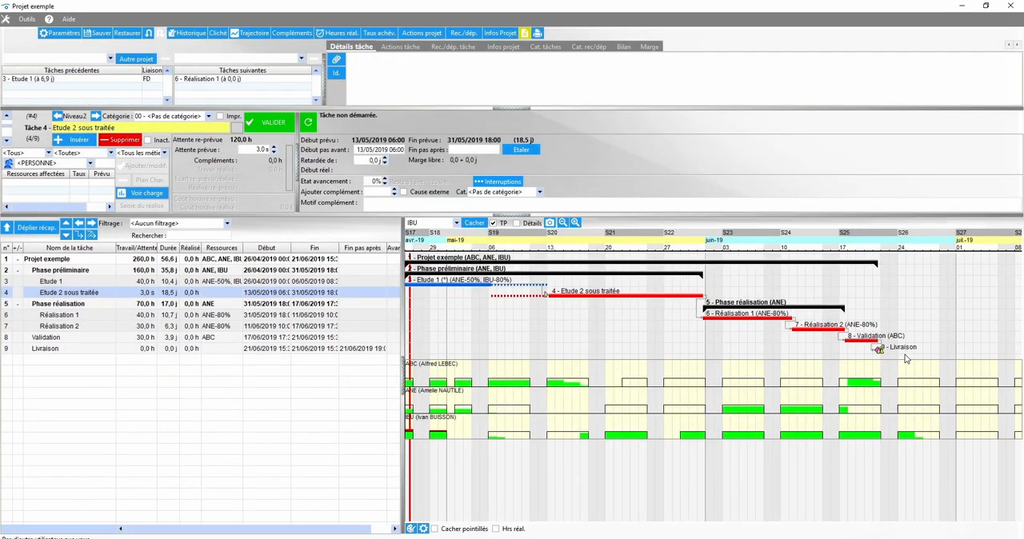Viewport: 1024px width, 539px height.
Task: Enable the Hrs réal. checkbox
Action: coord(496,529)
